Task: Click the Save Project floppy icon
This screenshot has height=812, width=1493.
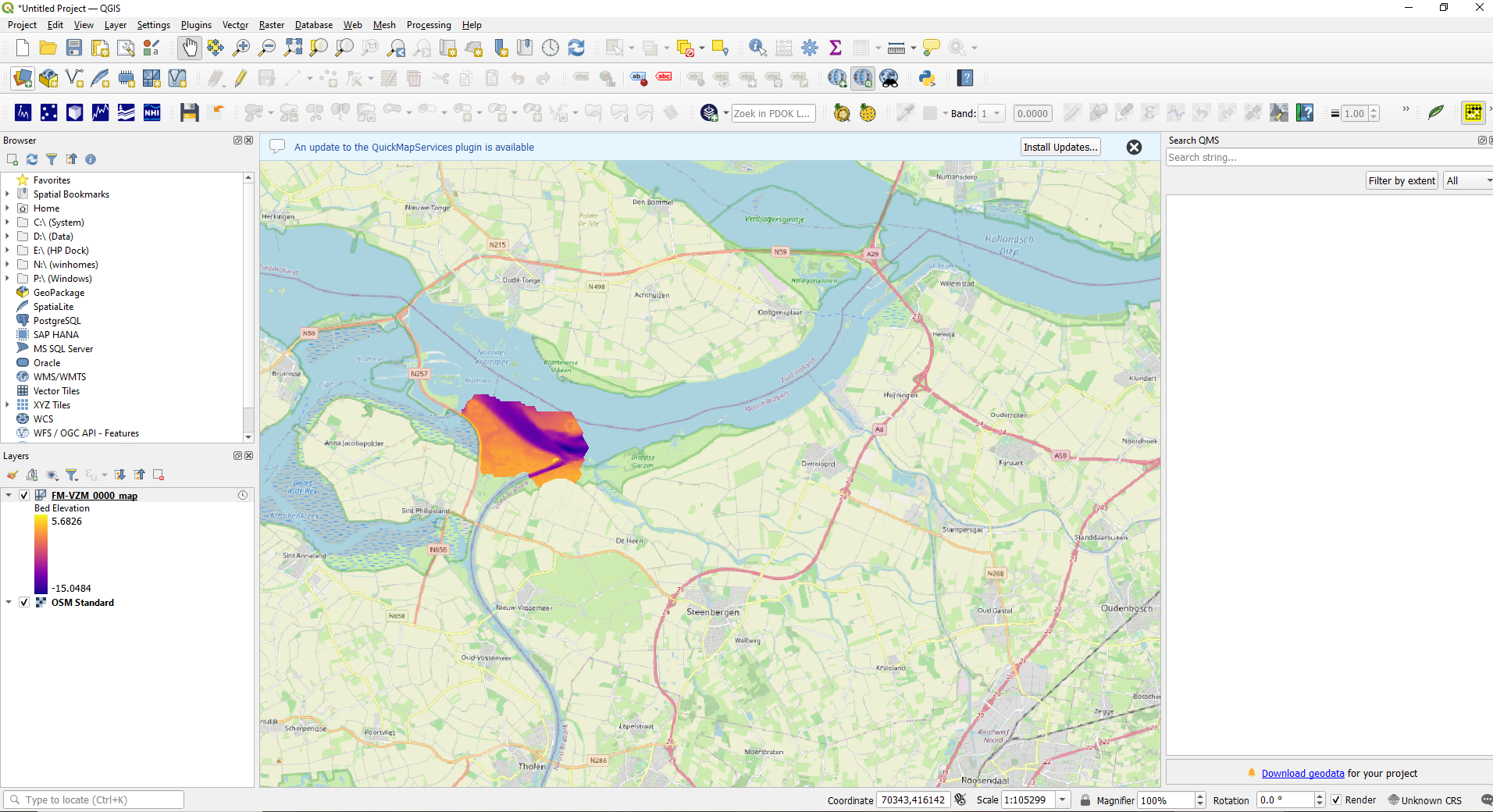Action: (x=74, y=48)
